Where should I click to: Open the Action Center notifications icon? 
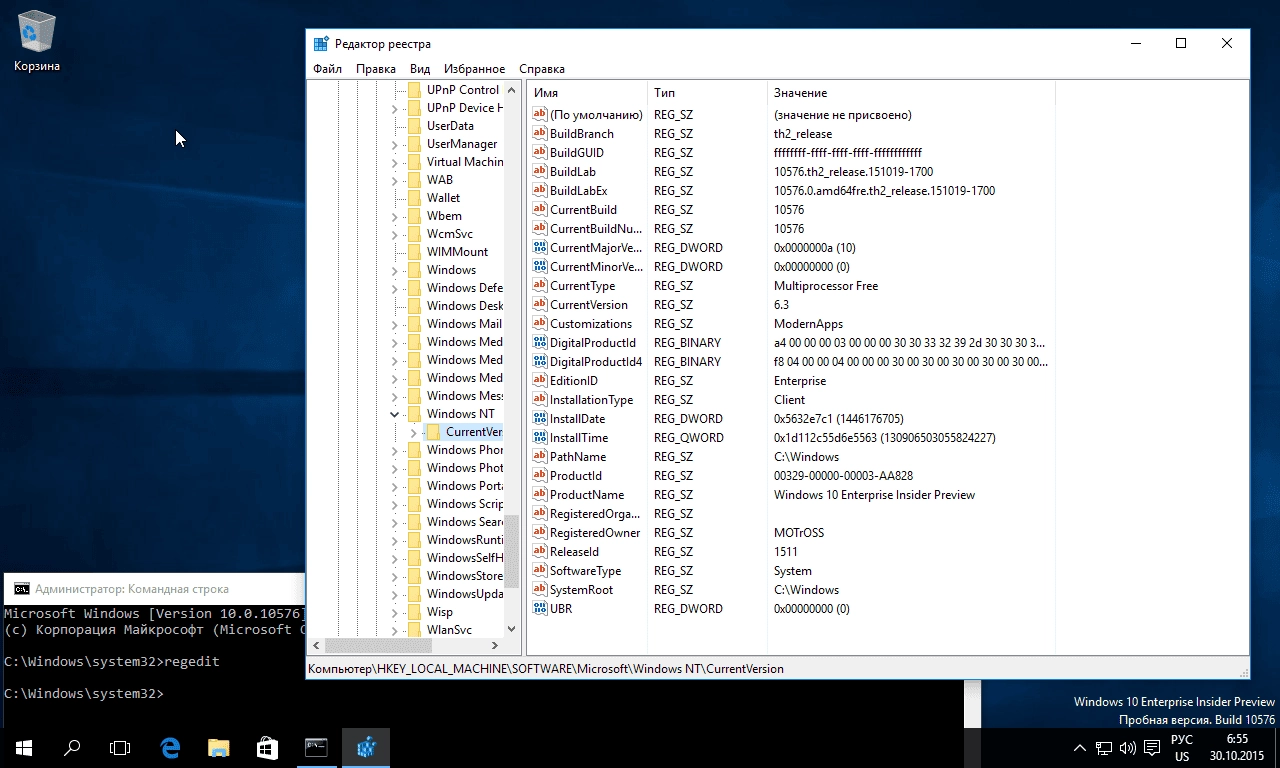click(x=1152, y=748)
